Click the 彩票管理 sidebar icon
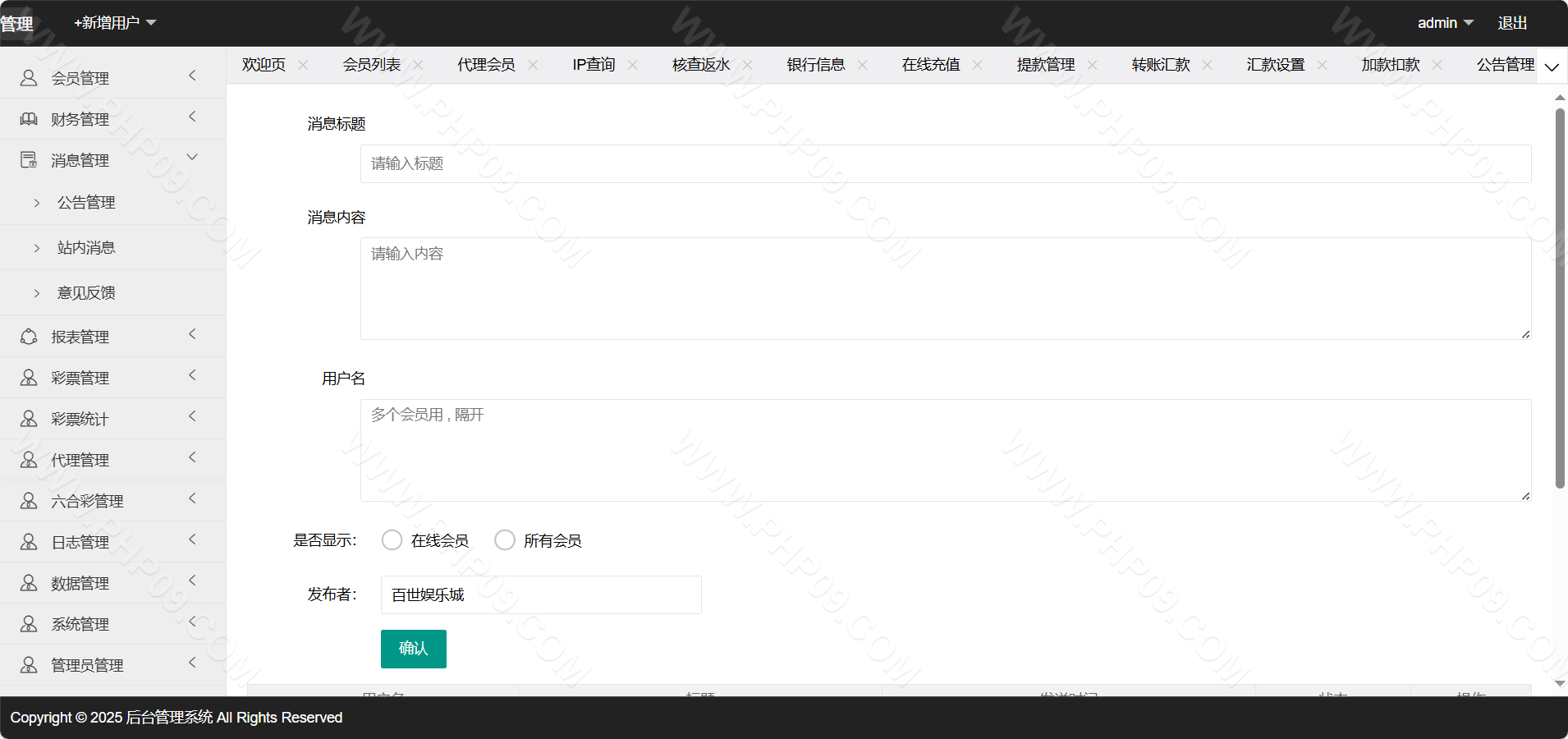The image size is (1568, 739). click(29, 378)
